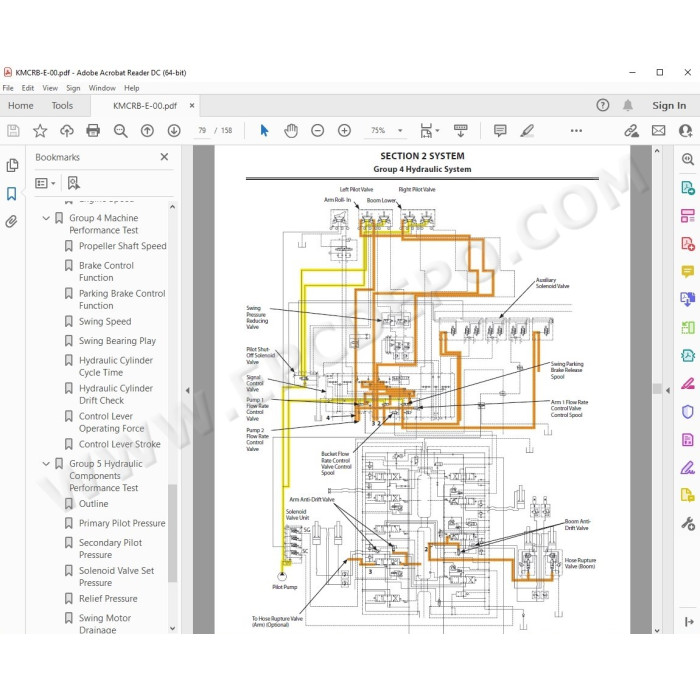Open the Protect shield tool in right pane
Image resolution: width=700 pixels, height=700 pixels.
click(x=688, y=411)
